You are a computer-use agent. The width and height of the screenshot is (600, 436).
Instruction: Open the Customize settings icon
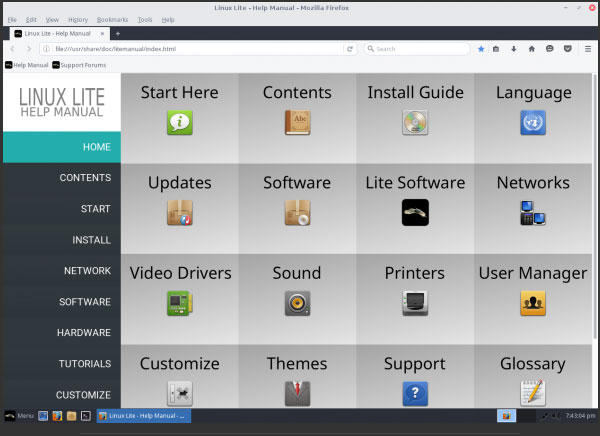(x=179, y=393)
